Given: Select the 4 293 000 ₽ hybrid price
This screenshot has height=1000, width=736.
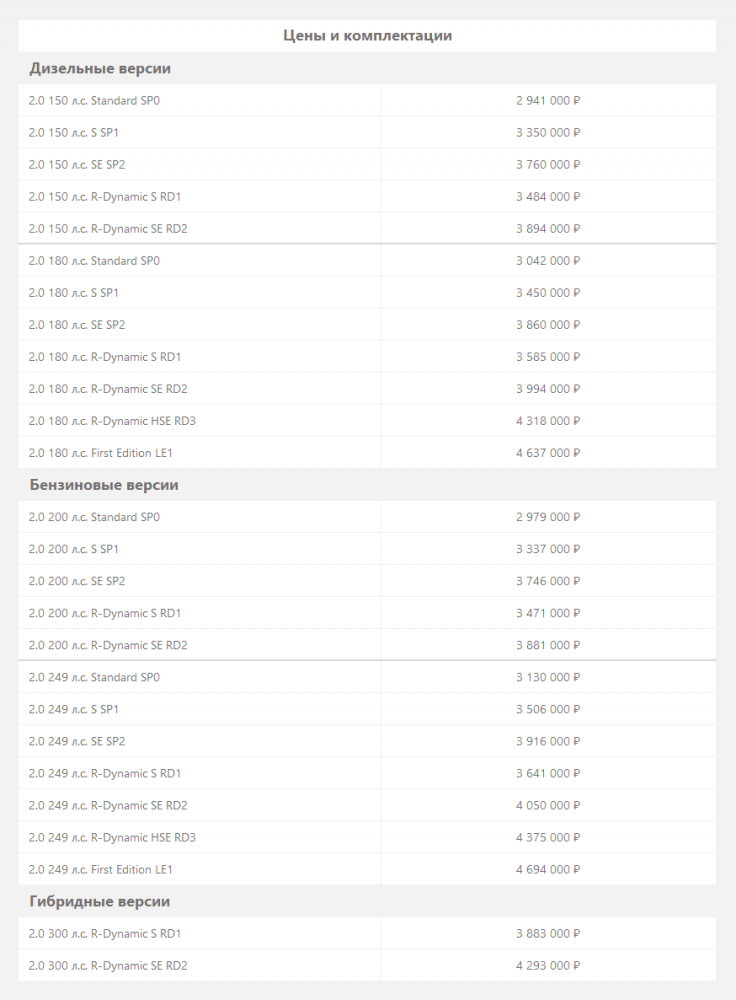Looking at the screenshot, I should pyautogui.click(x=548, y=965).
